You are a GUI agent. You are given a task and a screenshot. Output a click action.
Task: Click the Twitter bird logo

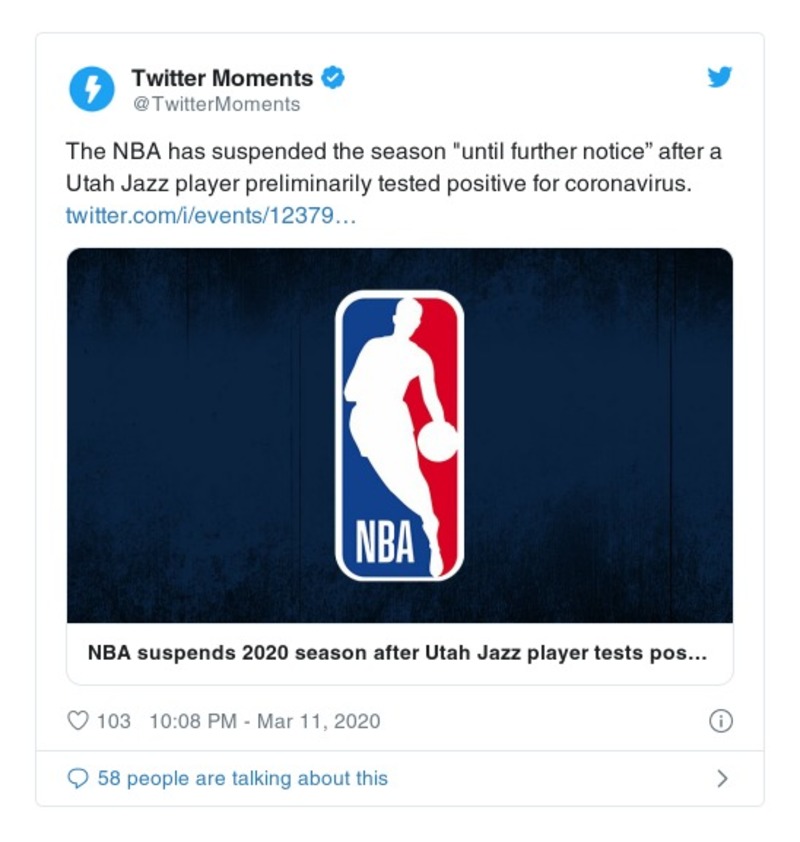[x=720, y=78]
